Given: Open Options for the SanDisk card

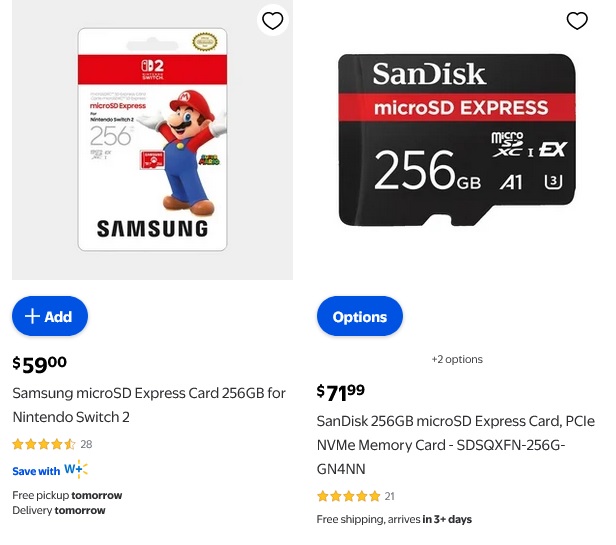Looking at the screenshot, I should point(359,316).
